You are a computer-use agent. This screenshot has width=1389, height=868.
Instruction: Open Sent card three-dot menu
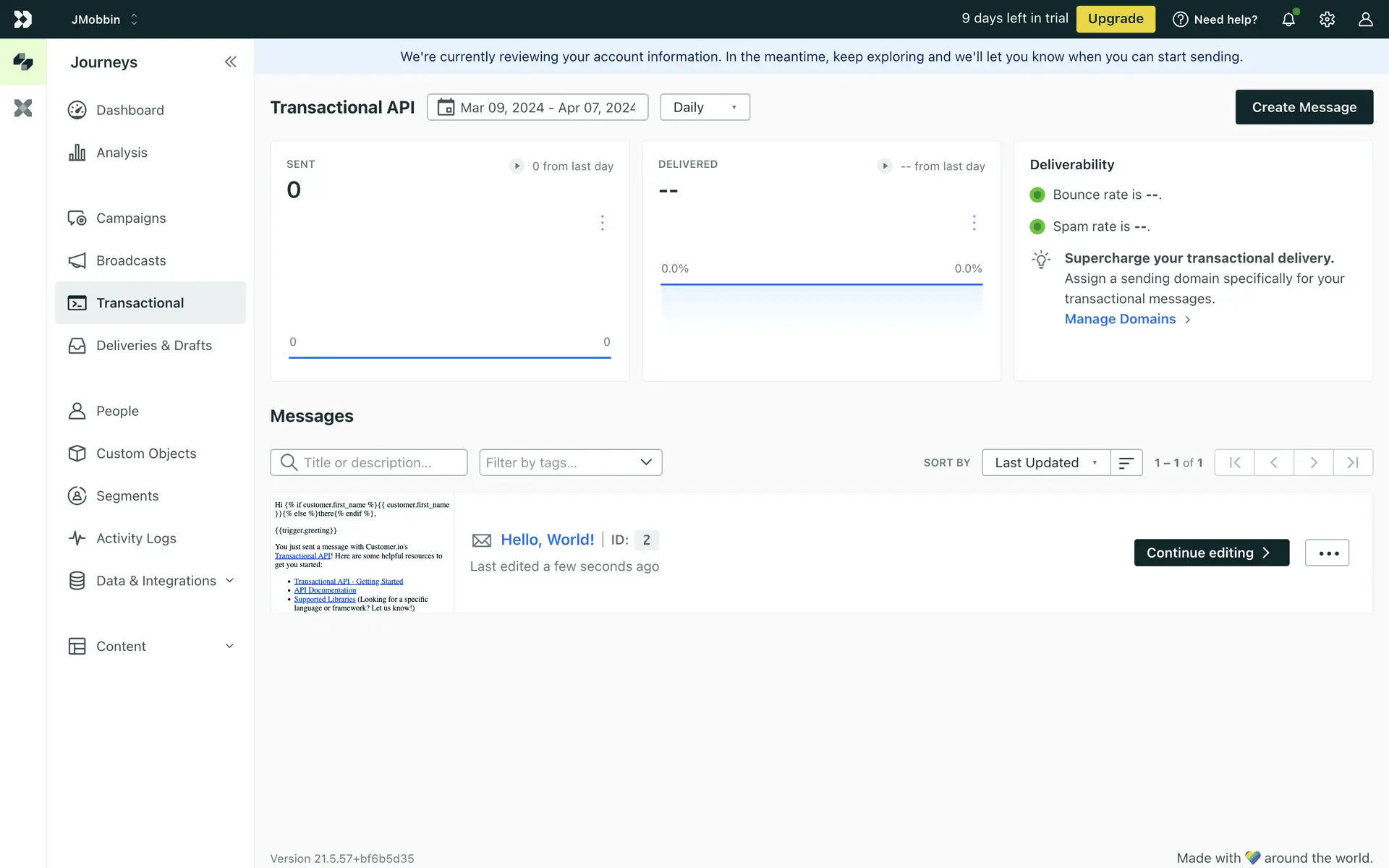tap(602, 223)
